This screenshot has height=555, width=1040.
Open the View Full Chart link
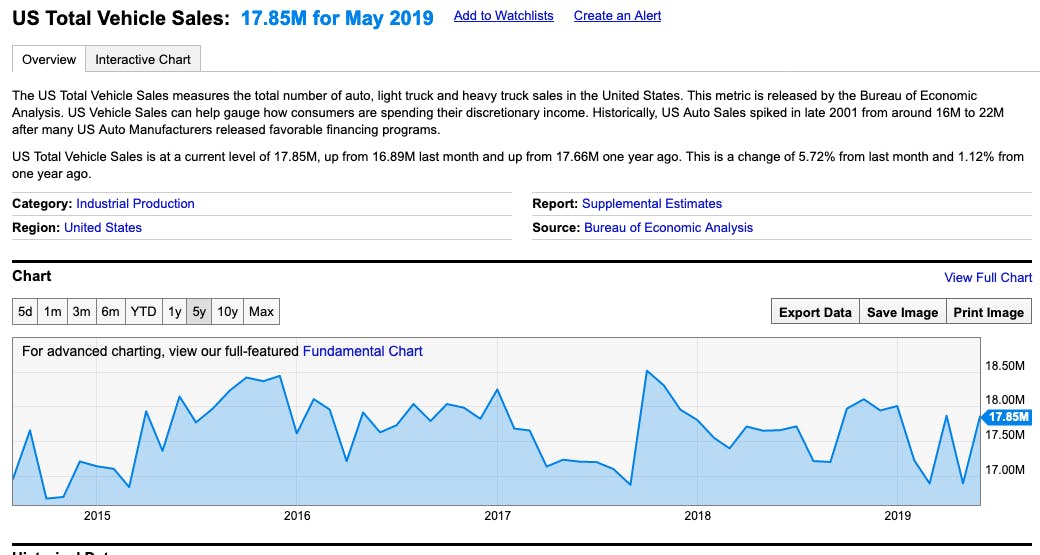[x=987, y=278]
